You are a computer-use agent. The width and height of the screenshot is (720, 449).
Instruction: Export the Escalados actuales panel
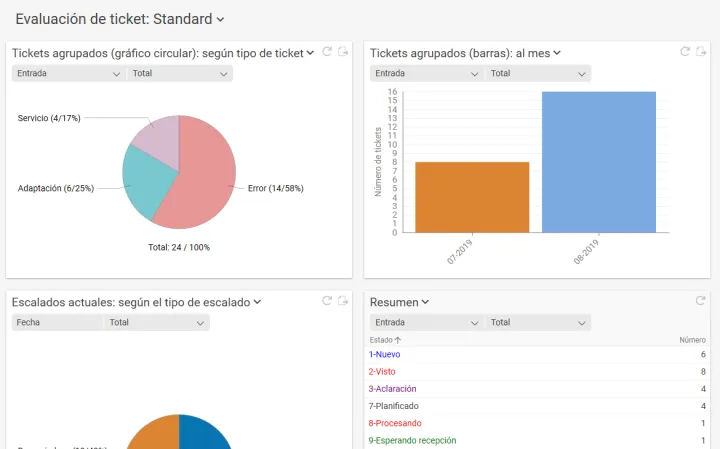[342, 301]
